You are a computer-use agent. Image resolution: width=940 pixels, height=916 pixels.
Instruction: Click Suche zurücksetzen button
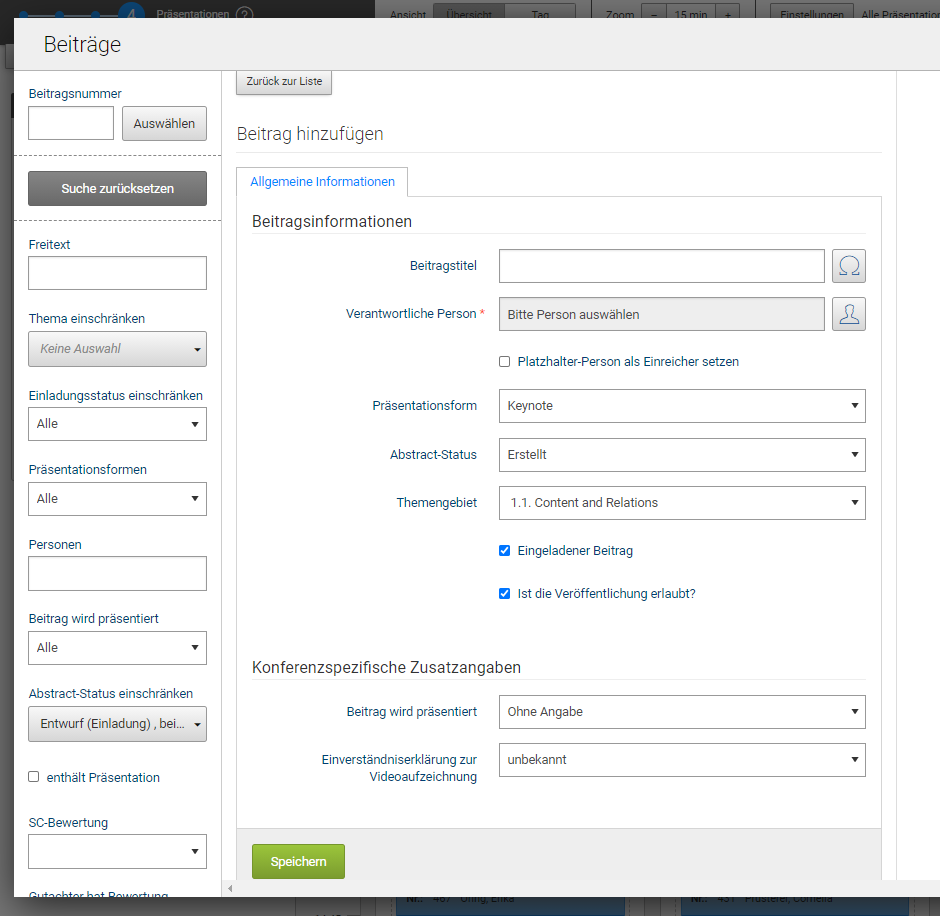[x=117, y=188]
